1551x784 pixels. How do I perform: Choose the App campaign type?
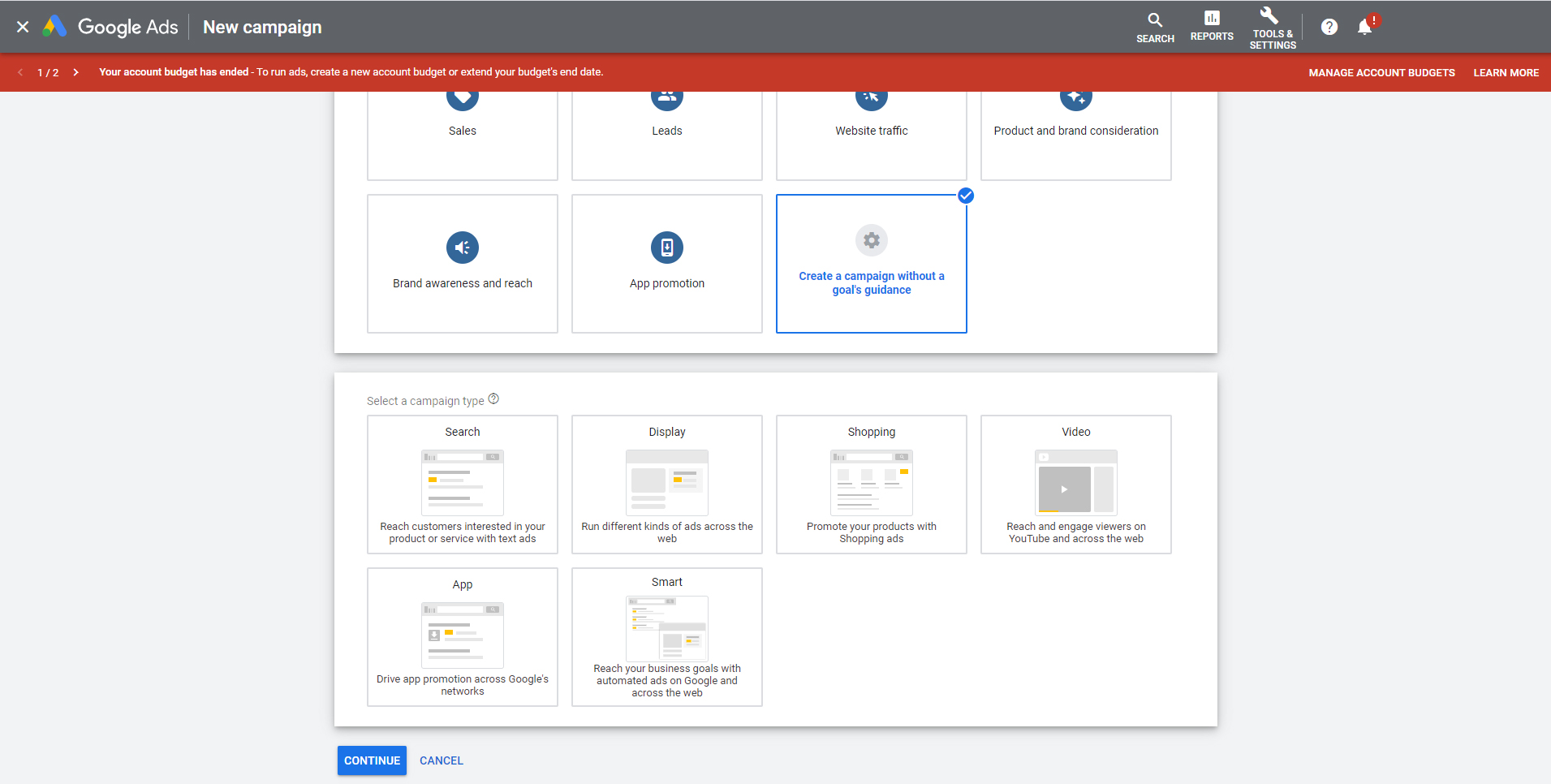click(463, 637)
